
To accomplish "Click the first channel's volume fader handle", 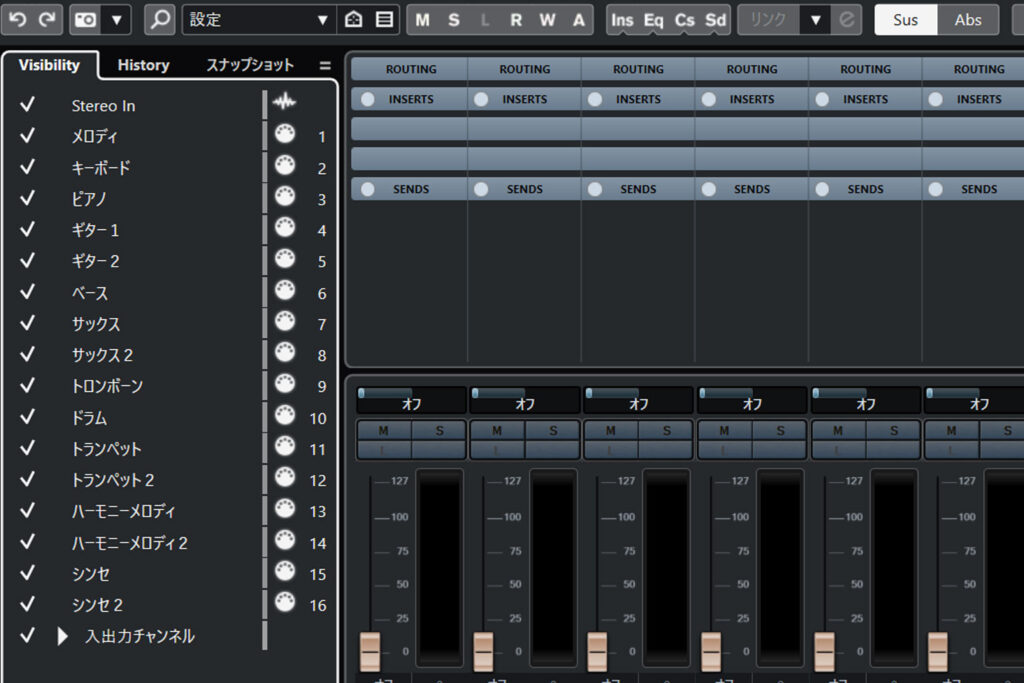I will pos(370,651).
